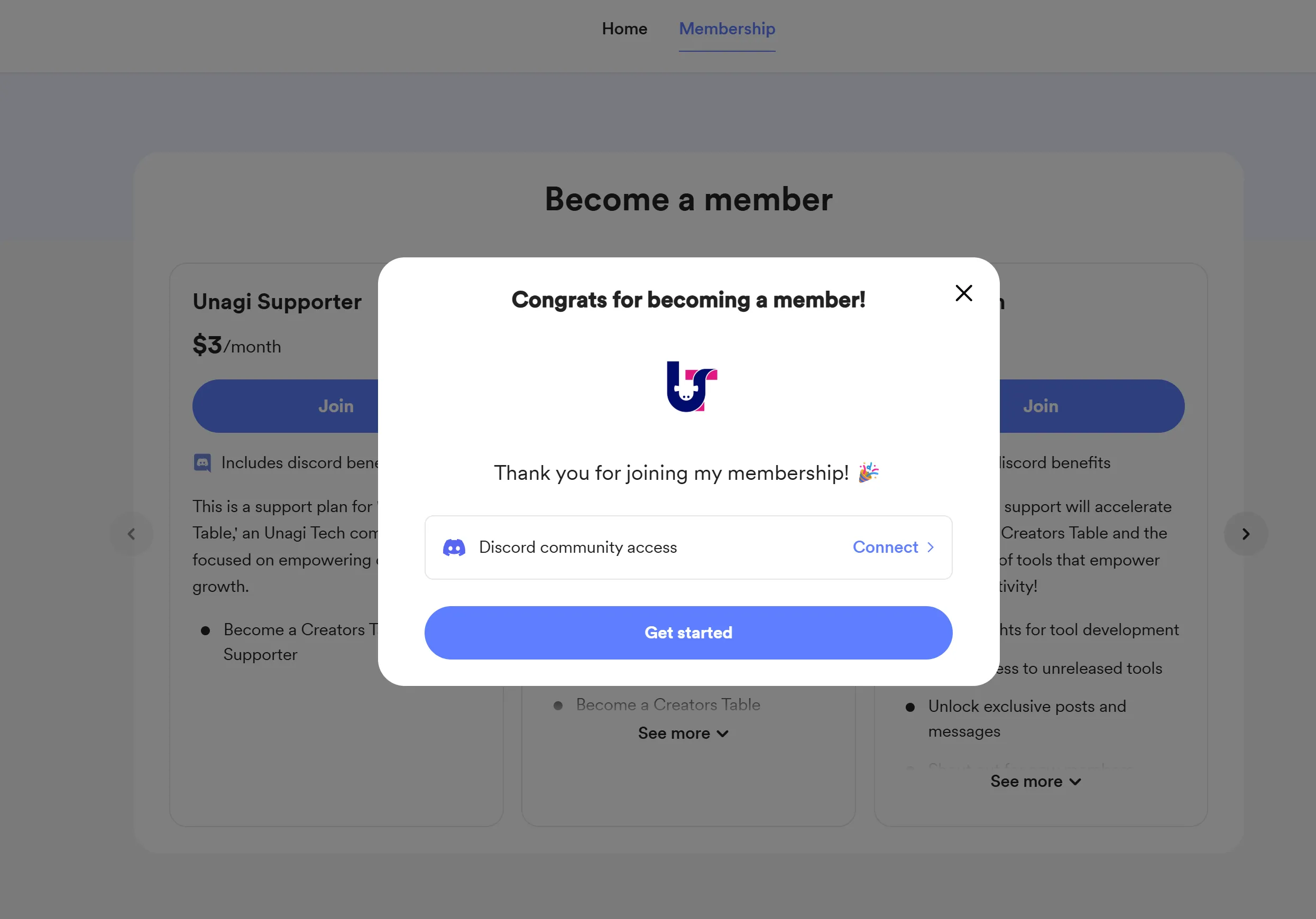Click the Discord logo in the community access row
The height and width of the screenshot is (919, 1316).
(x=454, y=547)
